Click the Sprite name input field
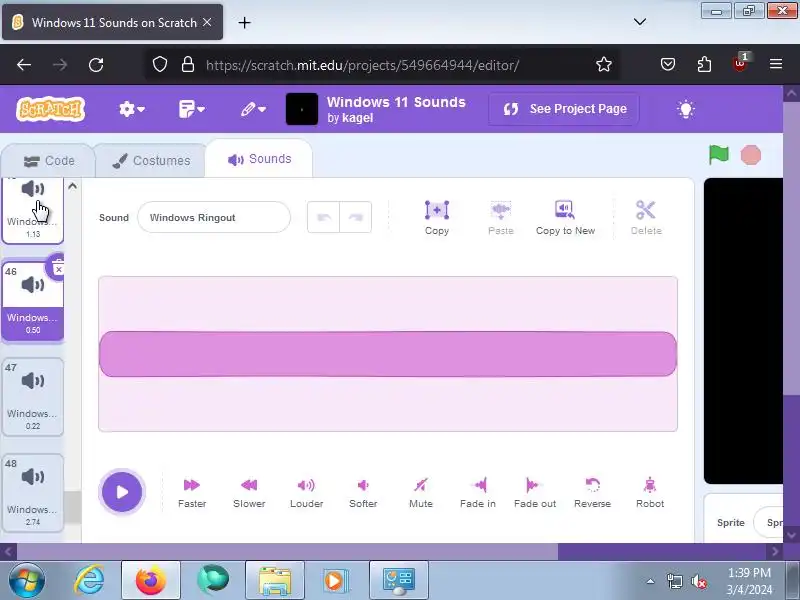Screen dimensions: 800x600 point(769,522)
